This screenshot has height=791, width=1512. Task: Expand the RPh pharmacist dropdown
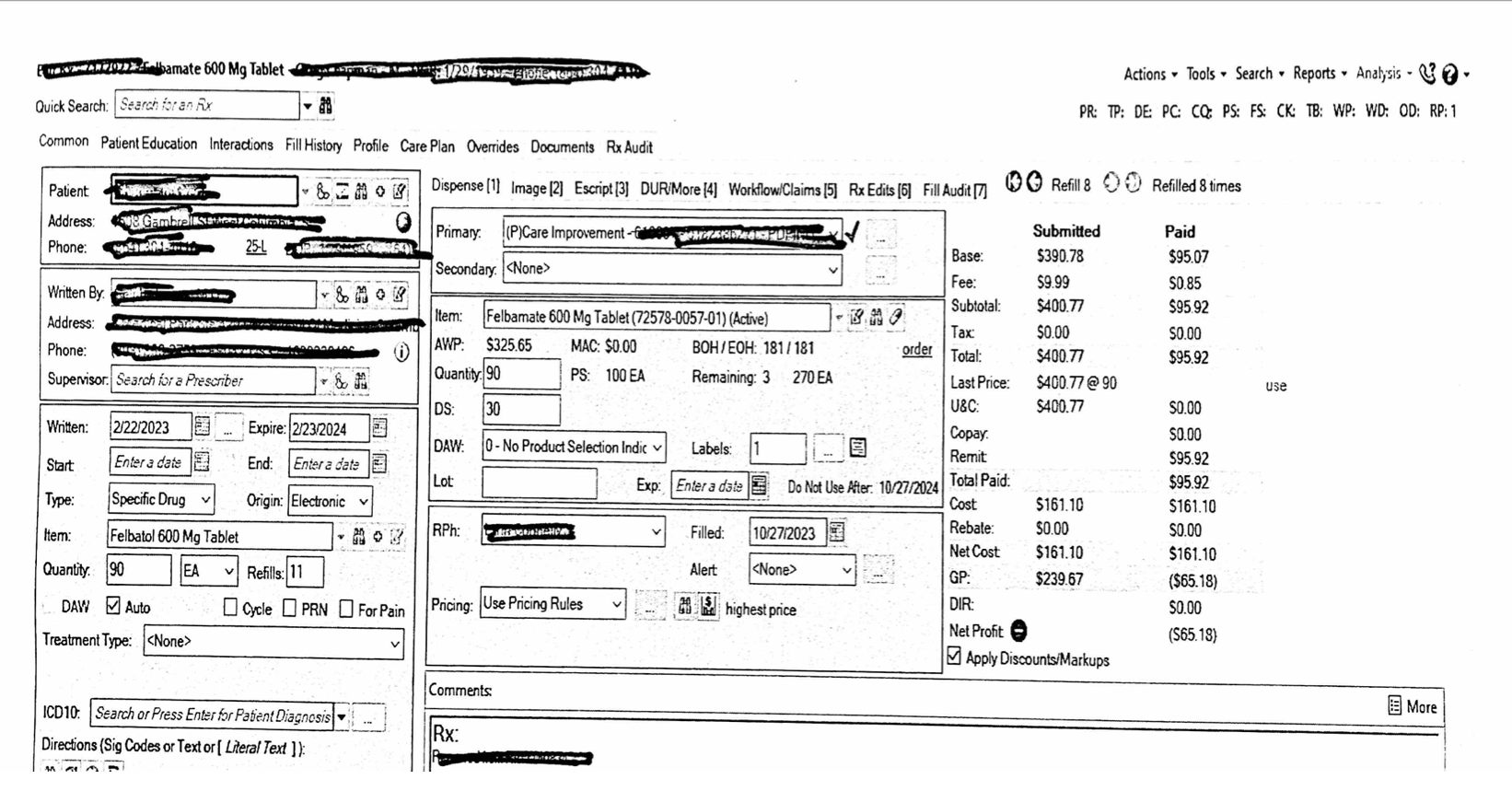pyautogui.click(x=656, y=531)
